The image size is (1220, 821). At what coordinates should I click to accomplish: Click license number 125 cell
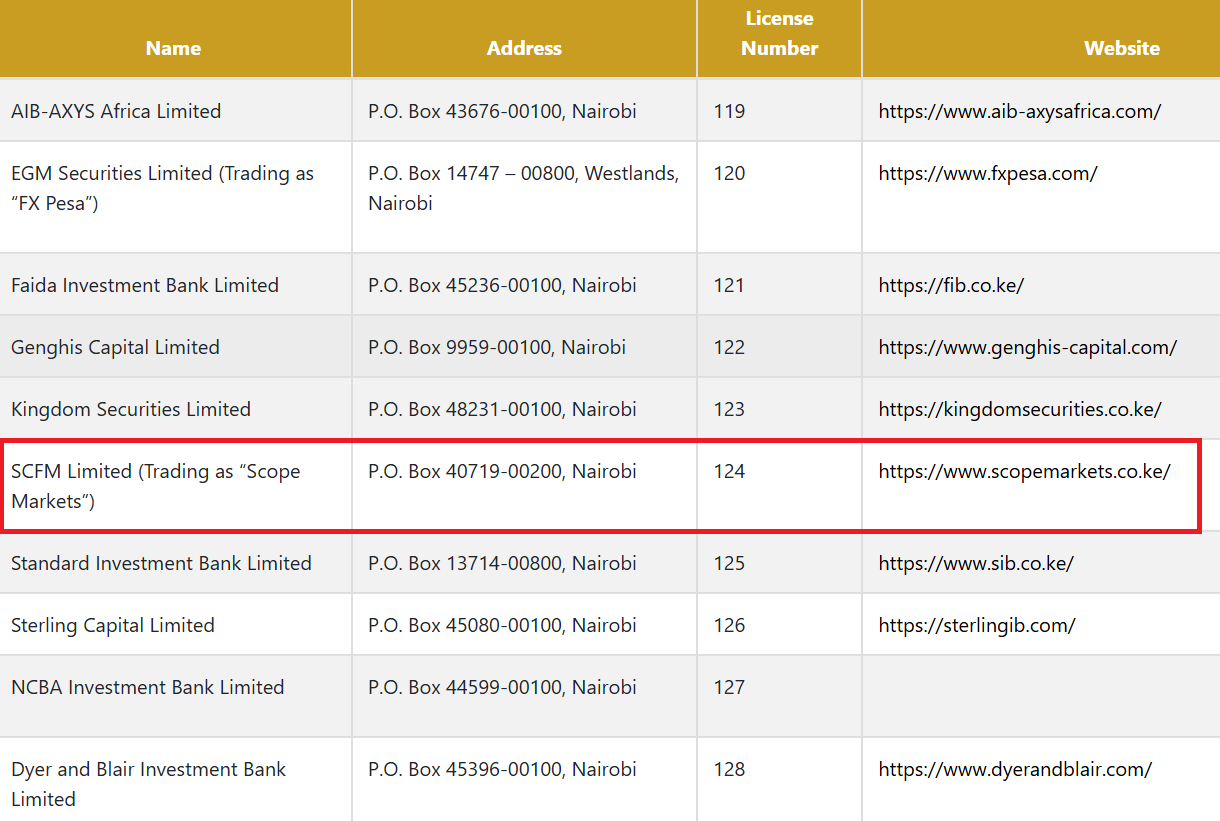click(729, 563)
